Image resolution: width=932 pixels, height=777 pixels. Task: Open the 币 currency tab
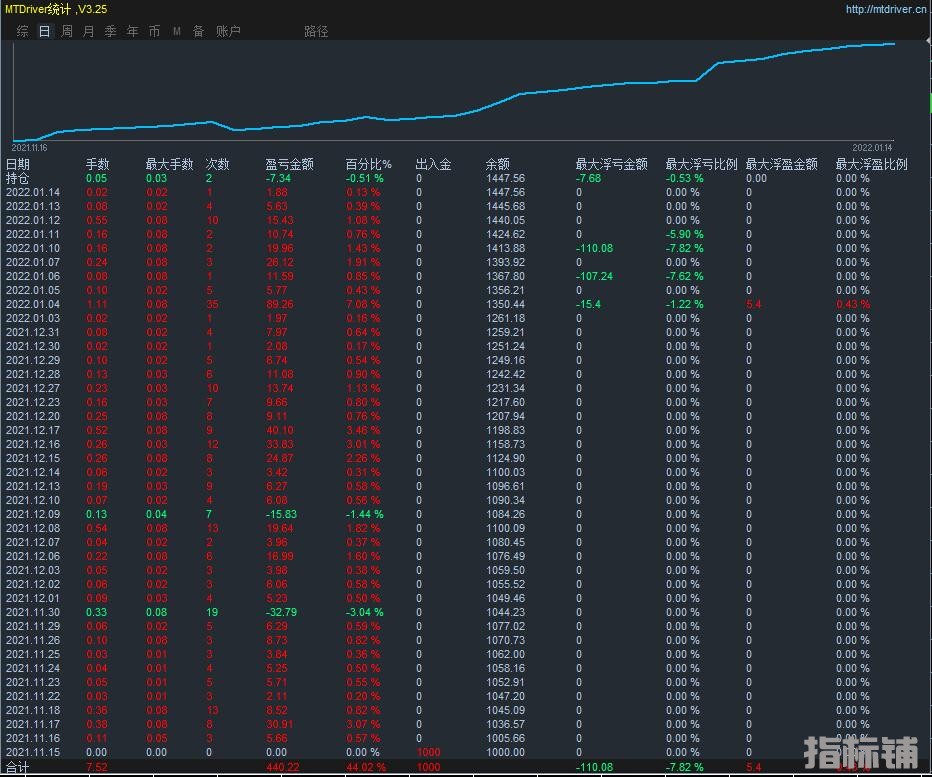(x=155, y=31)
